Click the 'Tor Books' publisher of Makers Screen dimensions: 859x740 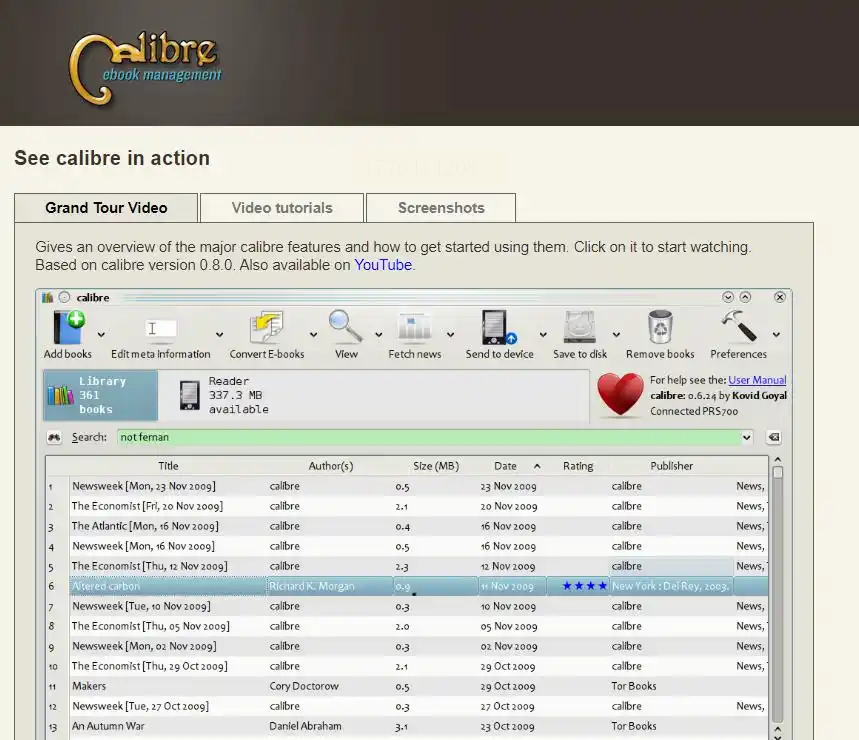[634, 686]
